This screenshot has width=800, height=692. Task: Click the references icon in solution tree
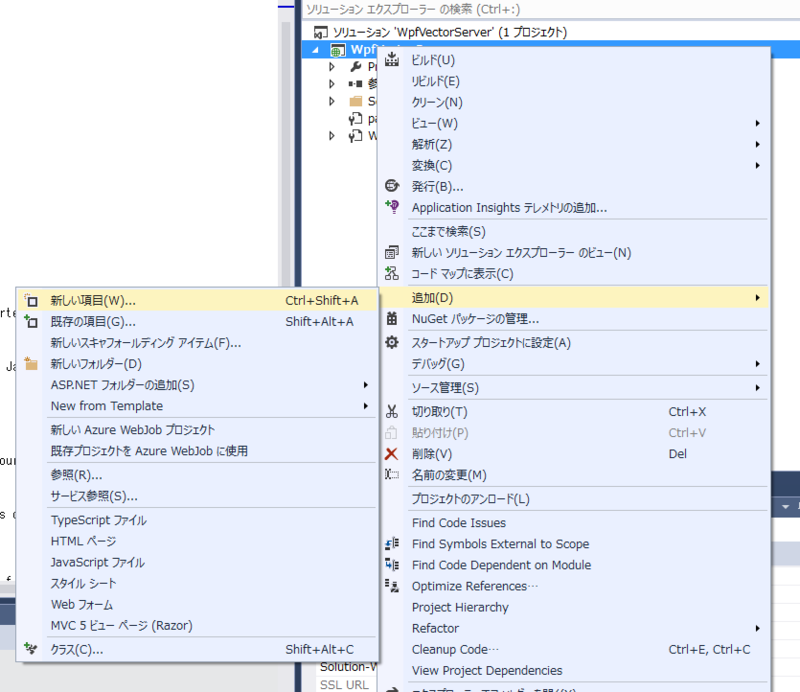coord(356,84)
